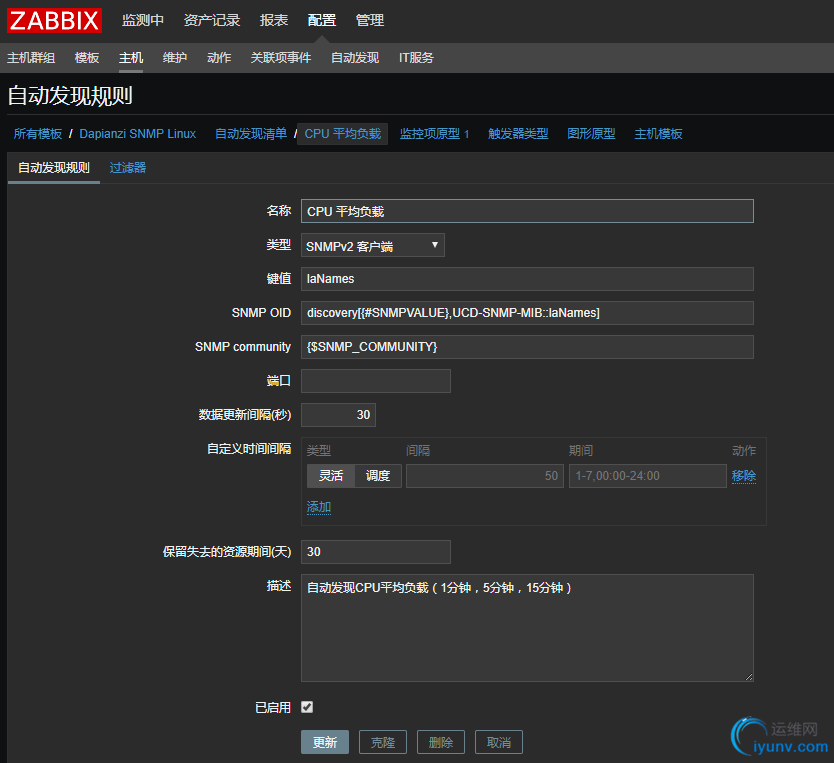Open the 资产记录 top menu
Viewport: 834px width, 763px height.
tap(212, 20)
